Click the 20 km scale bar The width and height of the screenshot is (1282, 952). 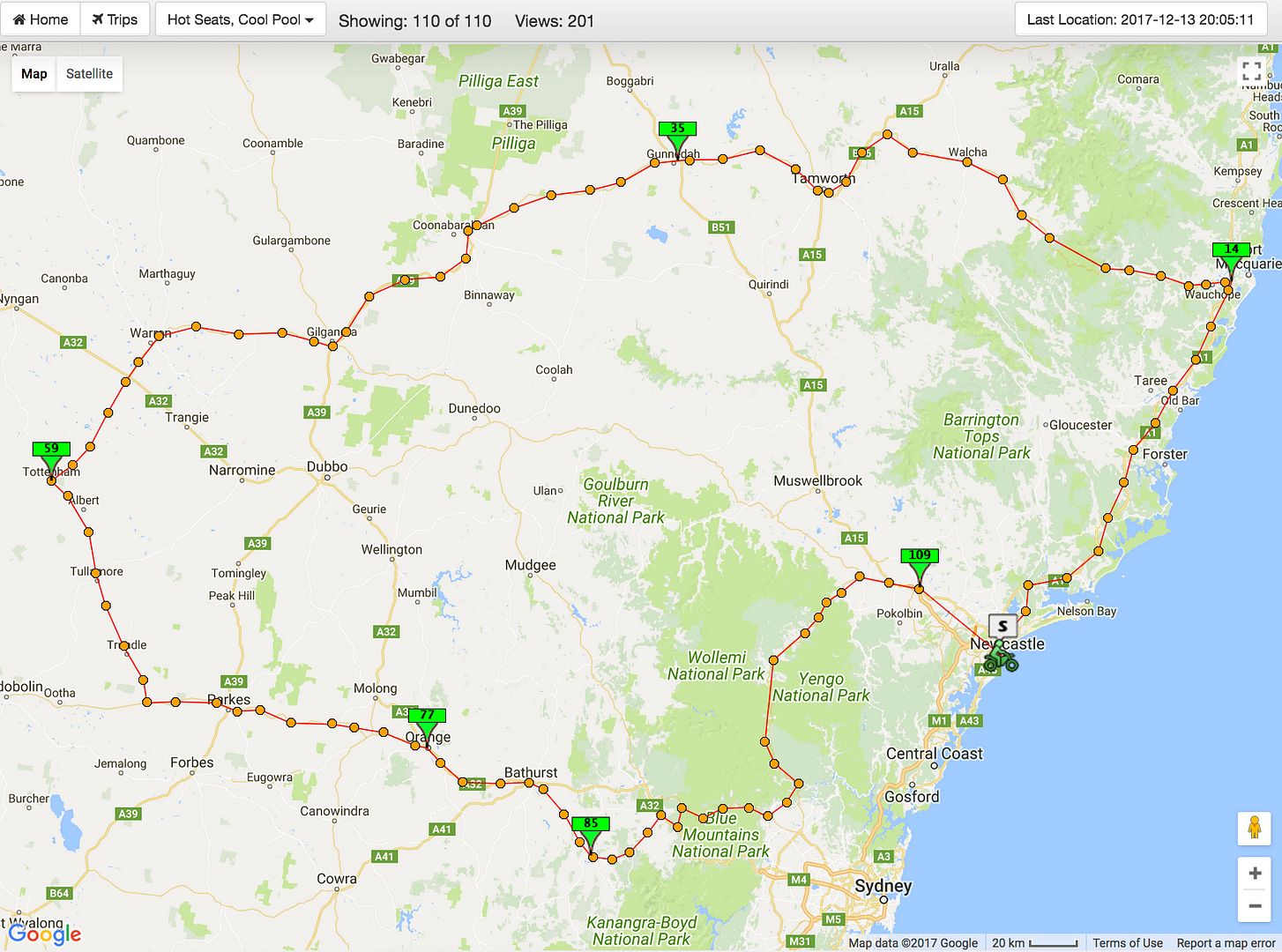1035,943
